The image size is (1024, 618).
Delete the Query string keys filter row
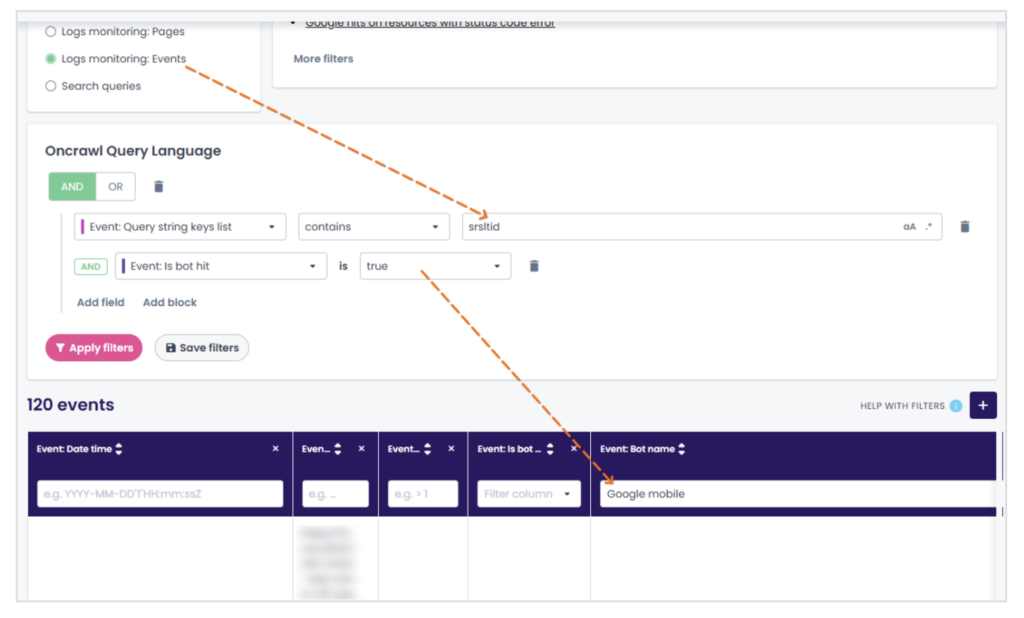pos(964,226)
